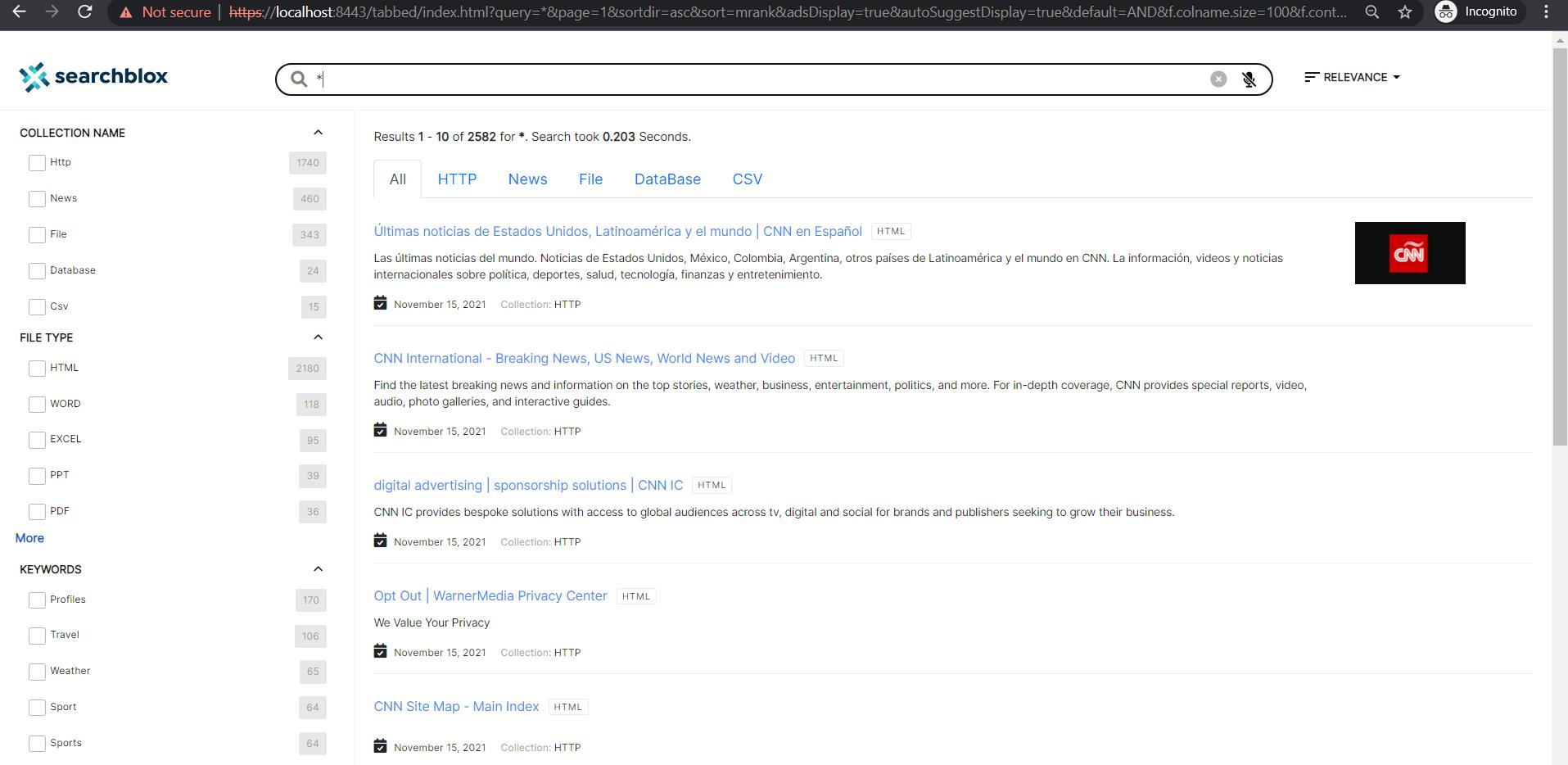Click the HTML badge on Opt Out result
The width and height of the screenshot is (1568, 765).
636,596
